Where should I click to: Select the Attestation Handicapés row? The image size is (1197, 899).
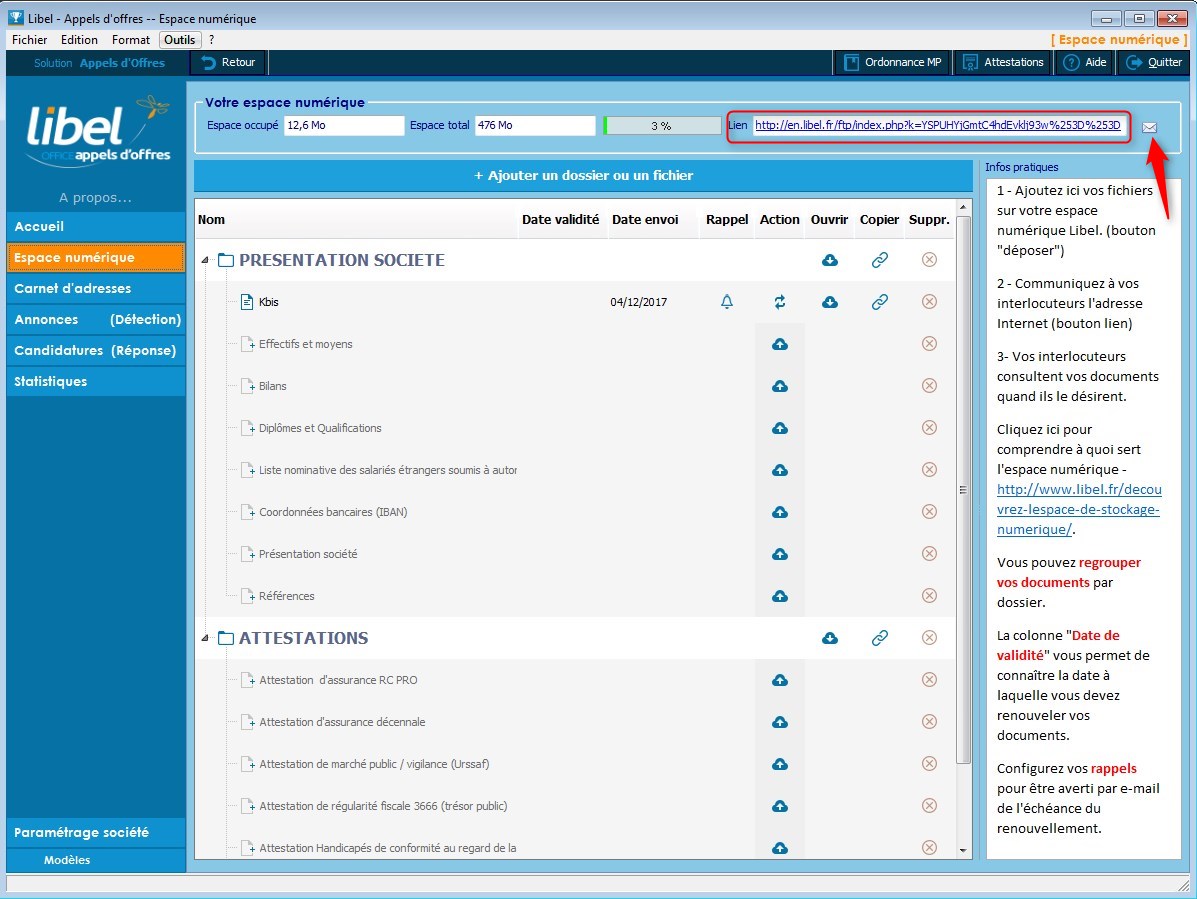pos(574,848)
